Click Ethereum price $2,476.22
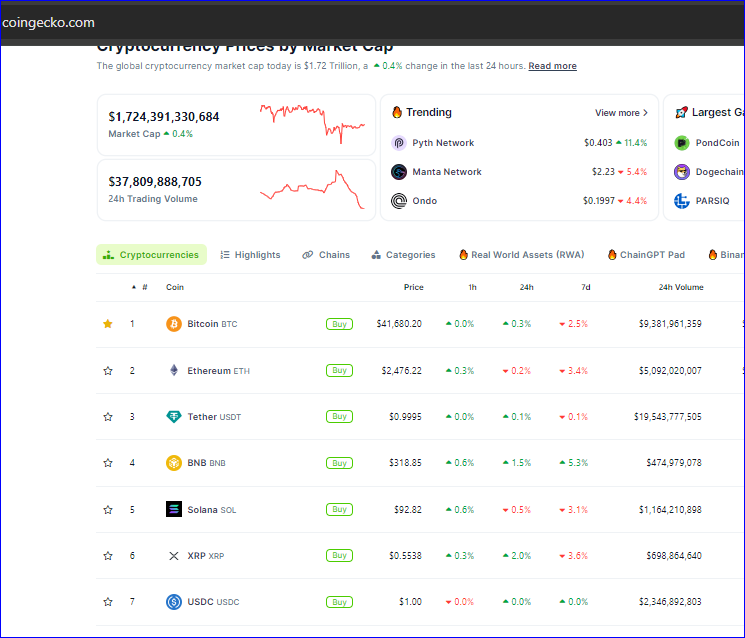Viewport: 745px width, 638px height. [401, 371]
